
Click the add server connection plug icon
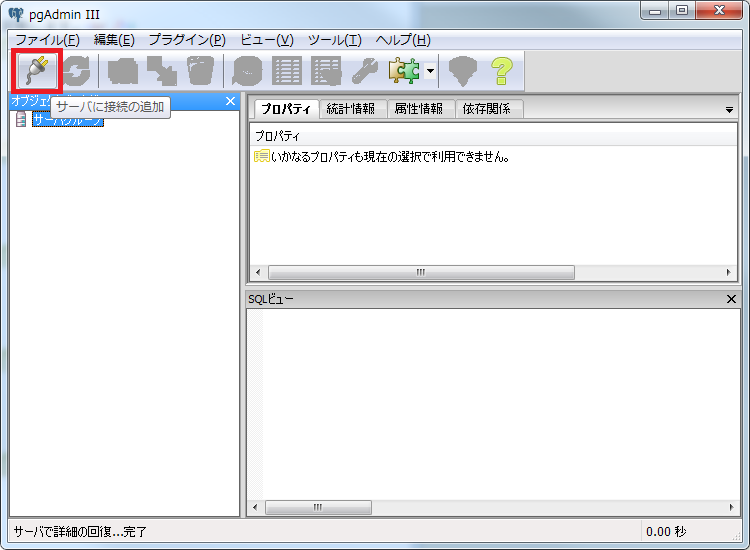[38, 71]
